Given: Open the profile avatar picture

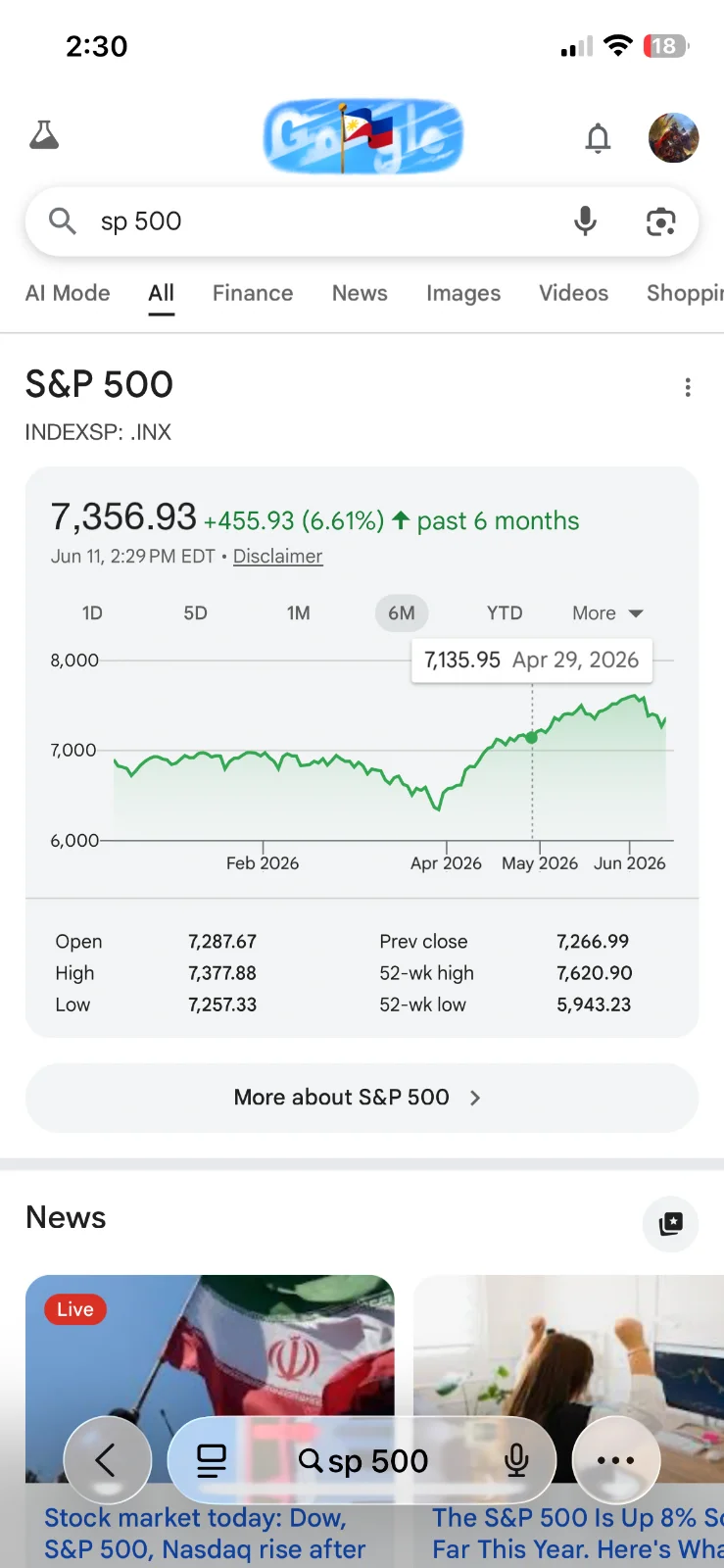Looking at the screenshot, I should pyautogui.click(x=673, y=137).
